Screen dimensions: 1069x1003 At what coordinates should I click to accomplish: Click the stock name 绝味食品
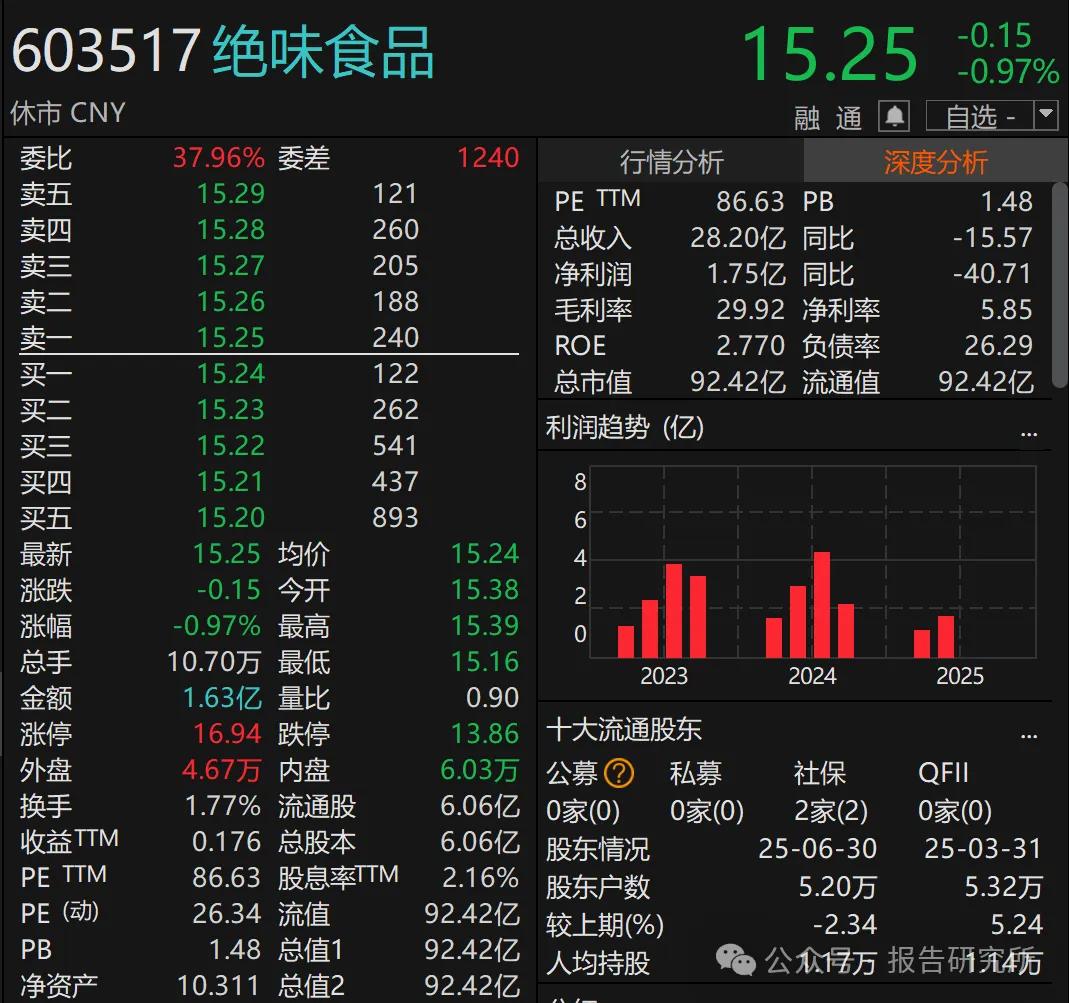click(x=320, y=52)
